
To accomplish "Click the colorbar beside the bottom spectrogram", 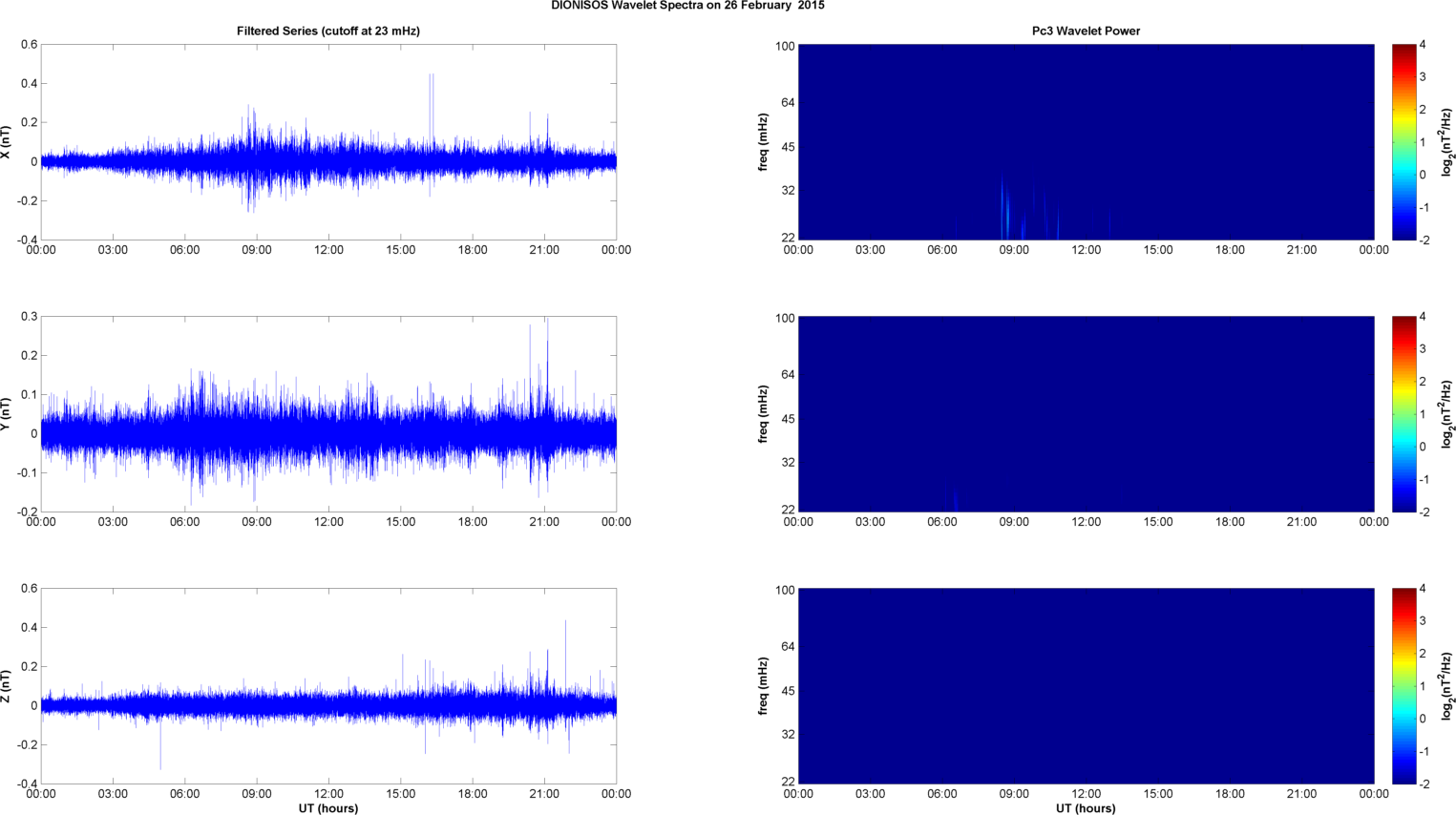I will click(x=1403, y=686).
